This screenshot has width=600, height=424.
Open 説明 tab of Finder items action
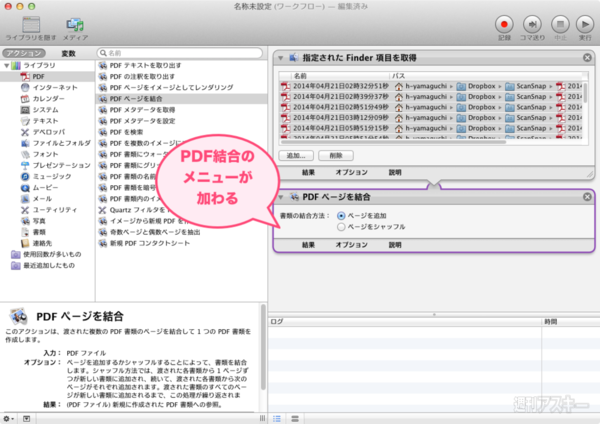pyautogui.click(x=395, y=173)
